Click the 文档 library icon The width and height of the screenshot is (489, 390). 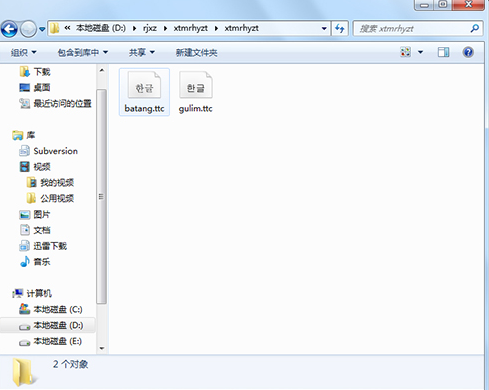(25, 230)
